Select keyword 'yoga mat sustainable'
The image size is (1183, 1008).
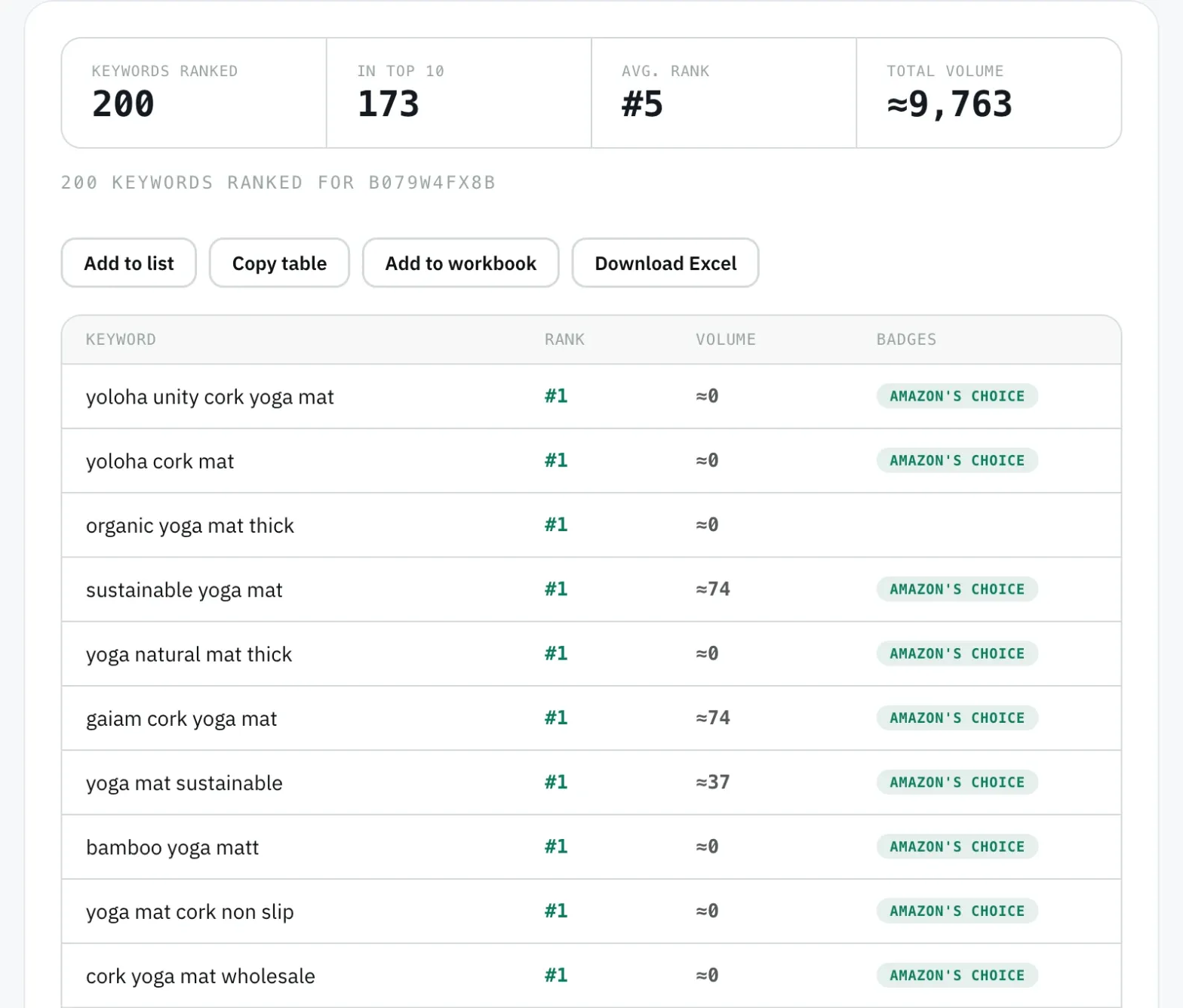click(x=184, y=783)
